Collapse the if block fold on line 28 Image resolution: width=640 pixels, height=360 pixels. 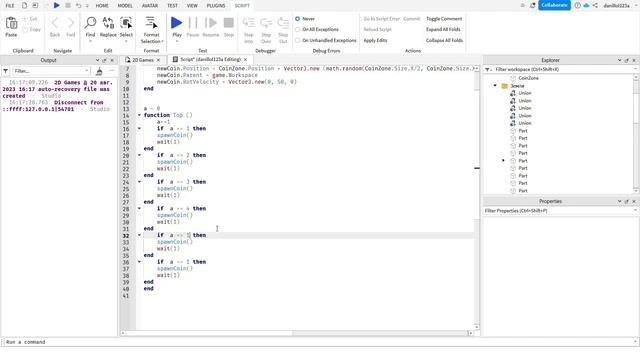point(139,209)
